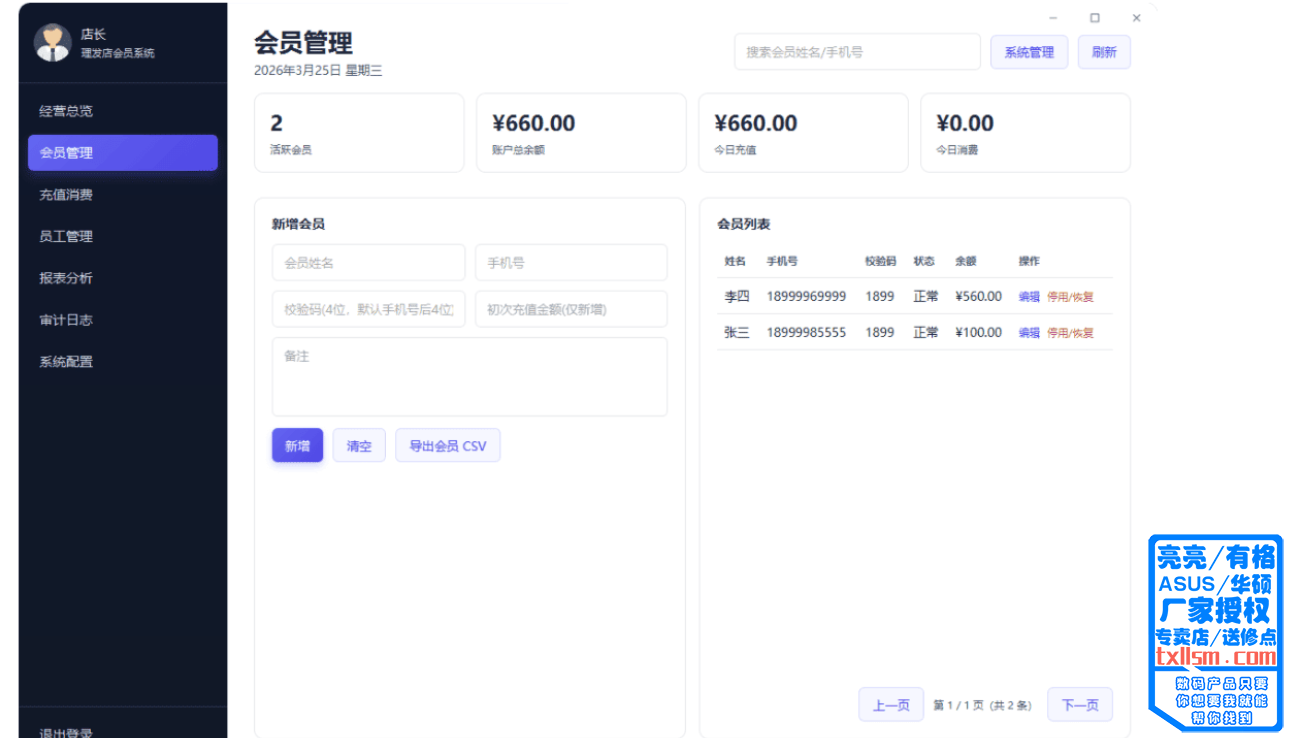
Task: Click into the 备注 text area
Action: pyautogui.click(x=469, y=377)
